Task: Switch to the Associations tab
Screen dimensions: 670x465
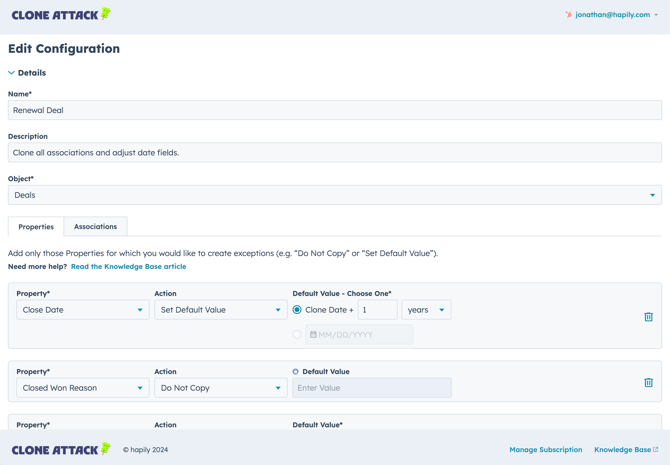Action: [95, 227]
